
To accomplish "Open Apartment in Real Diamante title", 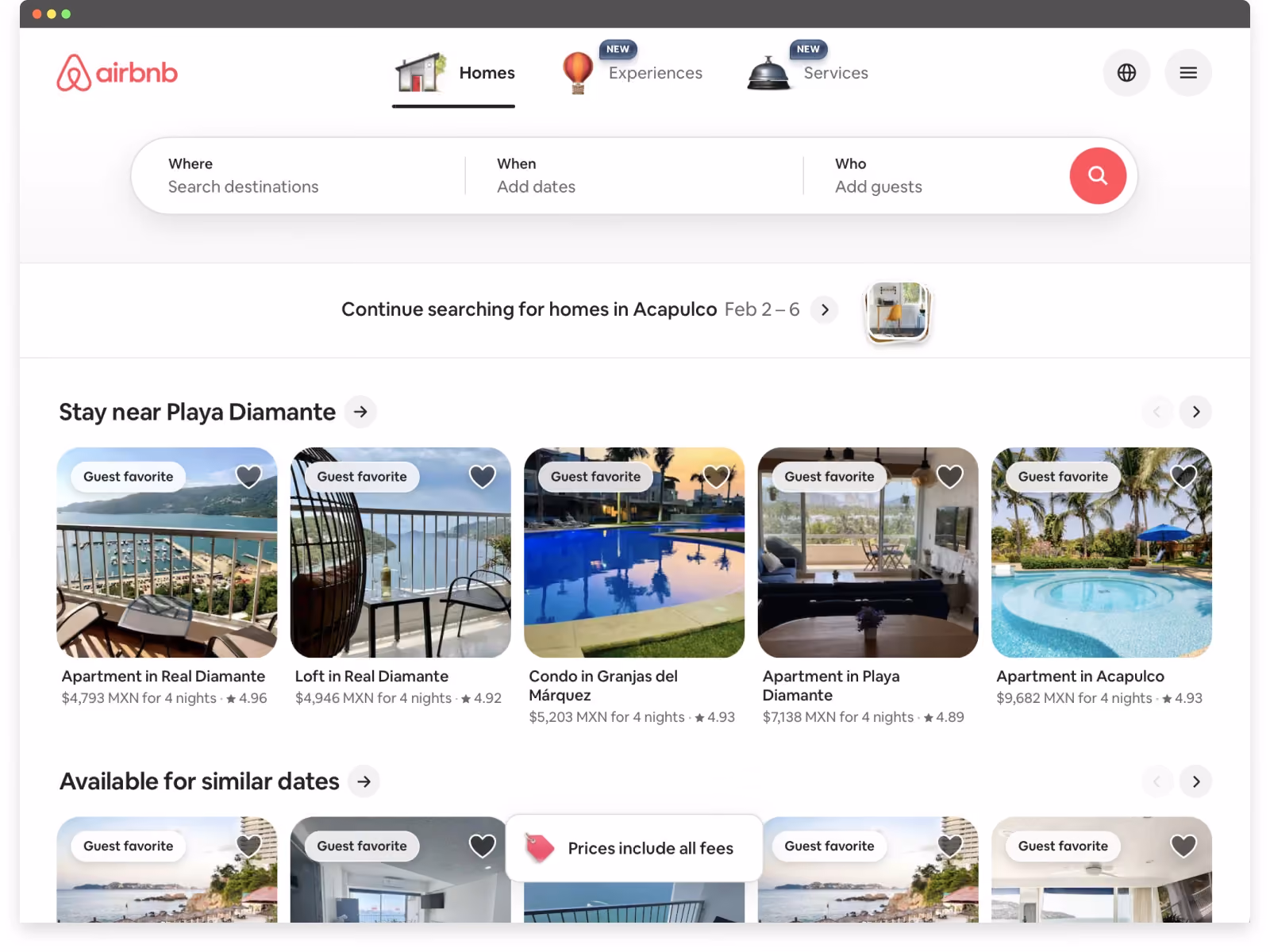I will [x=164, y=676].
